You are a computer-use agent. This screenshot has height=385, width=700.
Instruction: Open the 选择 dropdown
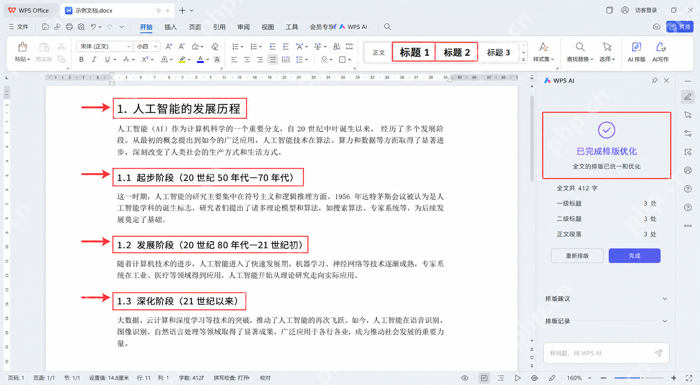[607, 59]
